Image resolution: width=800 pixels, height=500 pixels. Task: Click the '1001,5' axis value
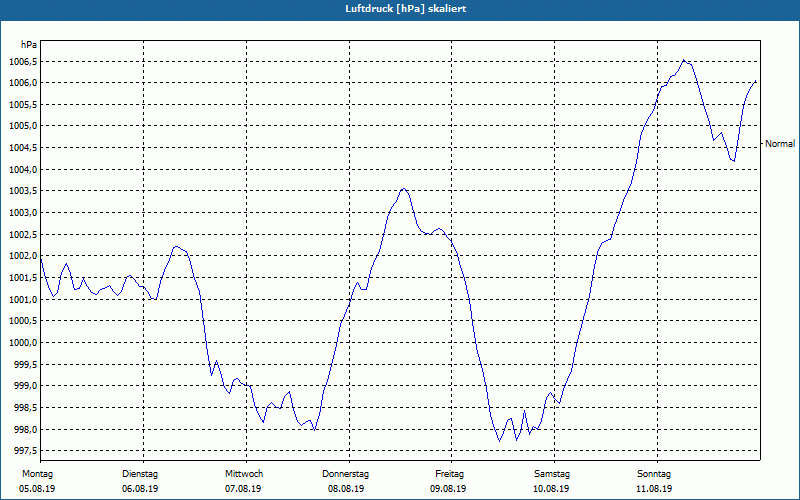23,278
